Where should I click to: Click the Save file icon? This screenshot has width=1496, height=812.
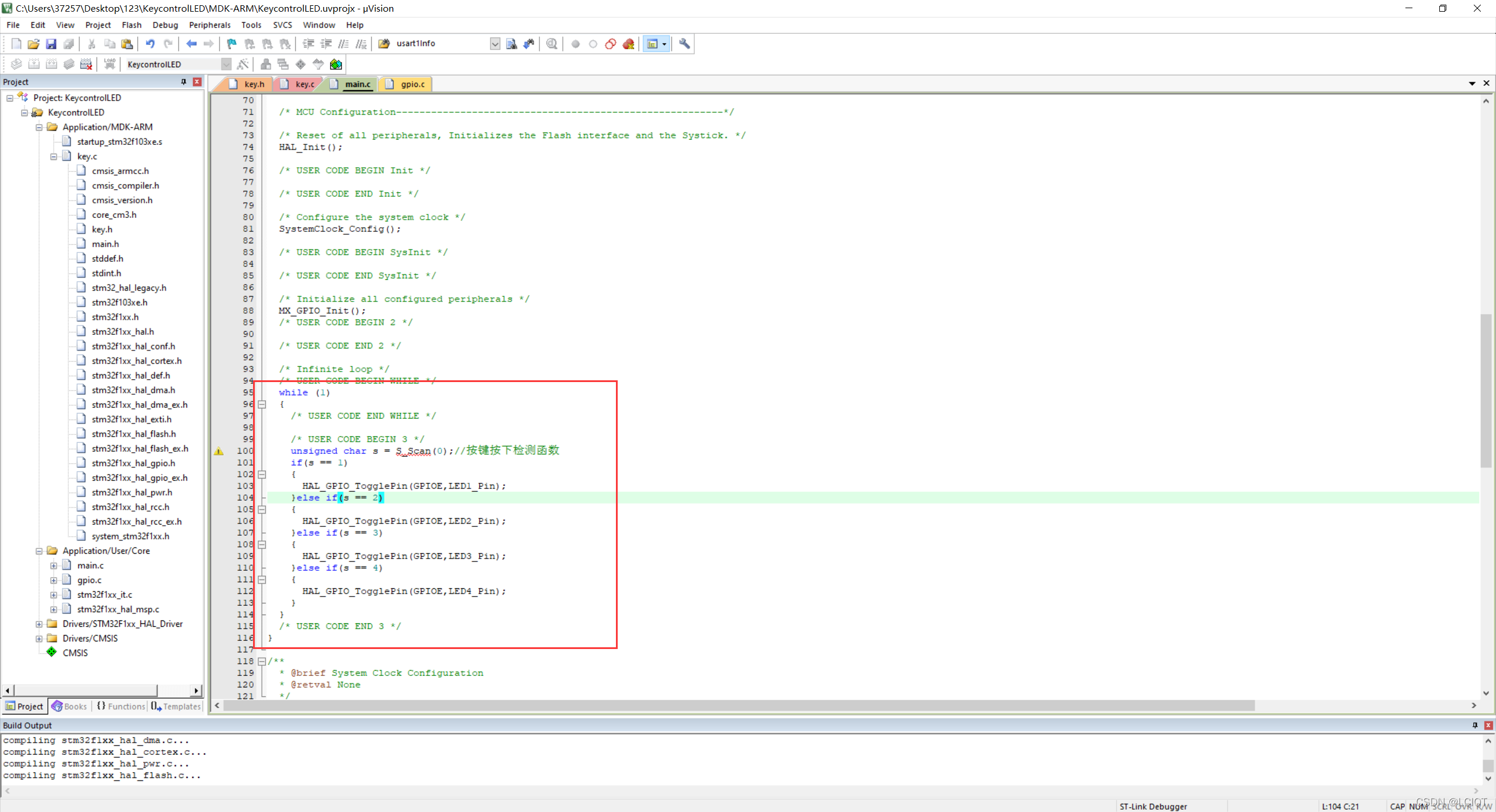[x=51, y=44]
